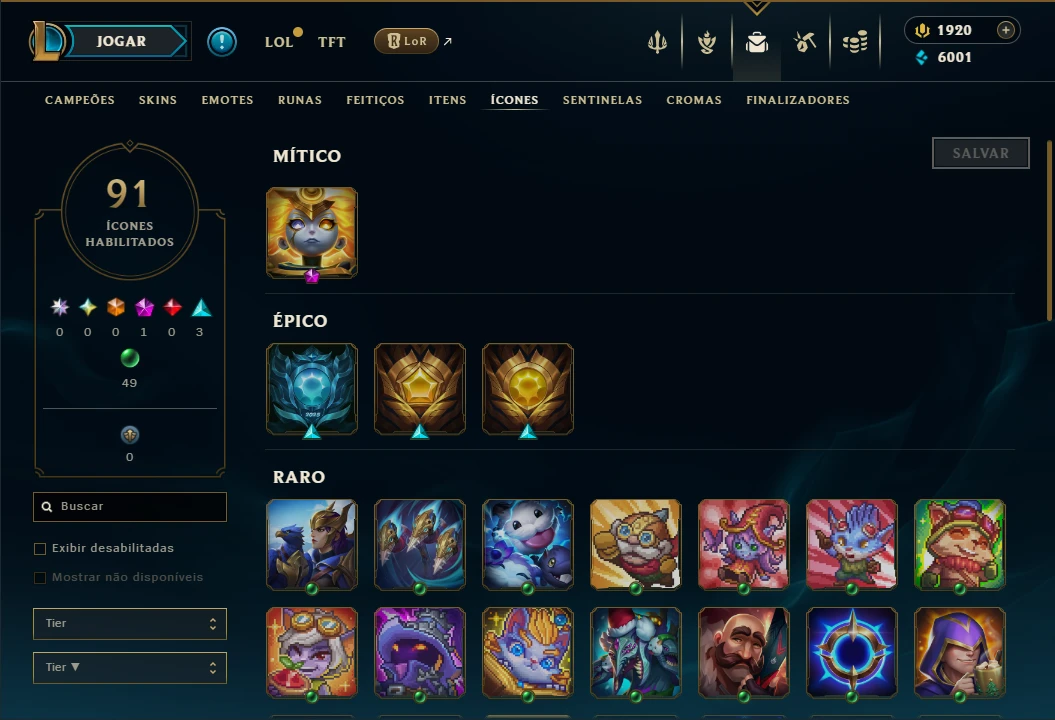
Task: Expand the Tier sort-order dropdown
Action: click(130, 668)
